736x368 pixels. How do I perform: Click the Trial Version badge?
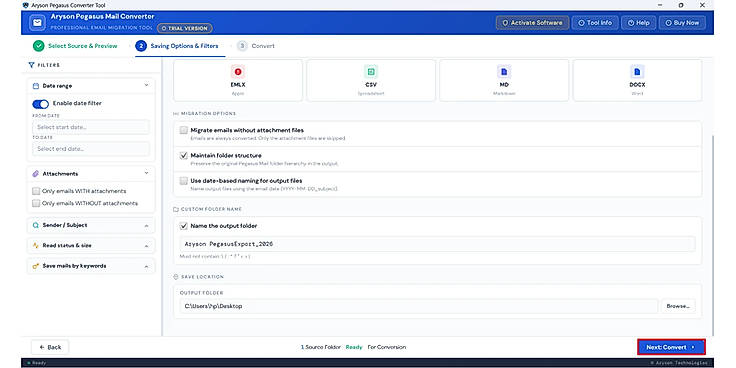coord(184,28)
